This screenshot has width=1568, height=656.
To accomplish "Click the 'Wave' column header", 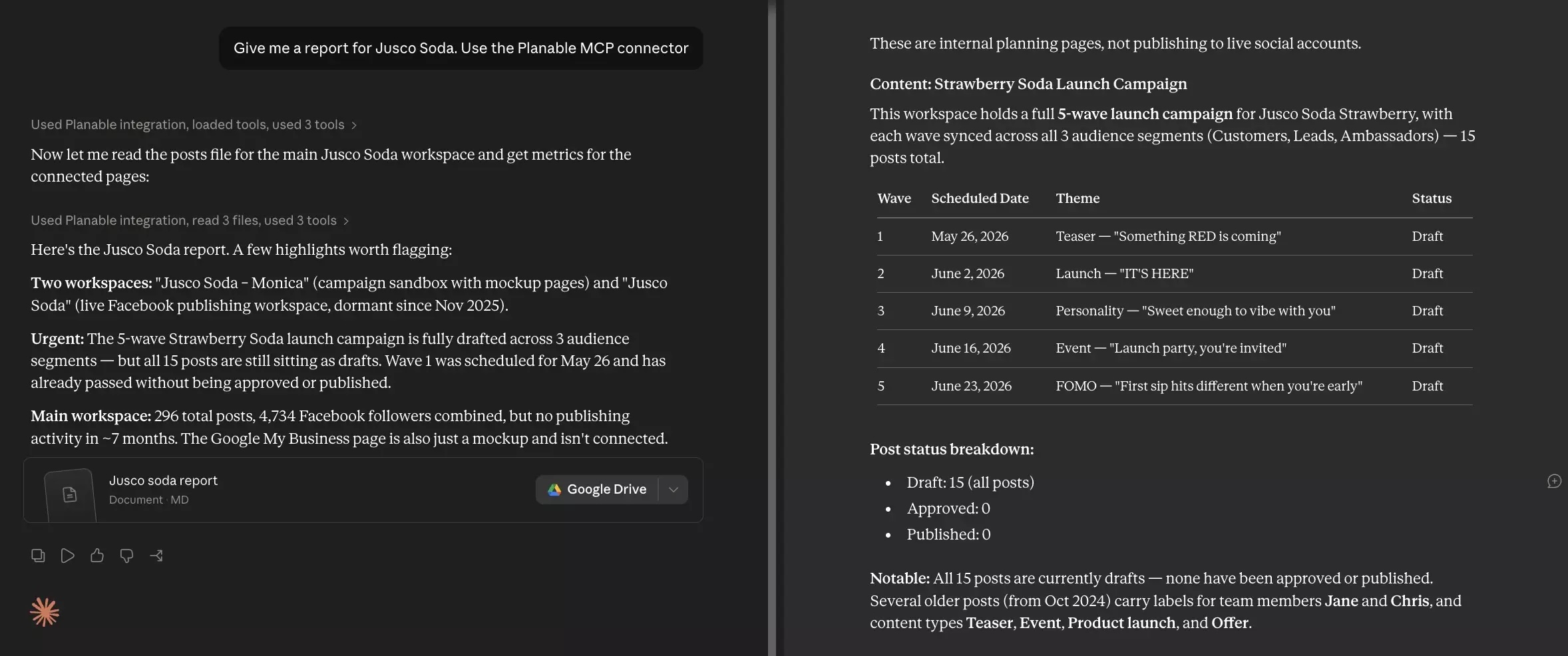I will 894,198.
